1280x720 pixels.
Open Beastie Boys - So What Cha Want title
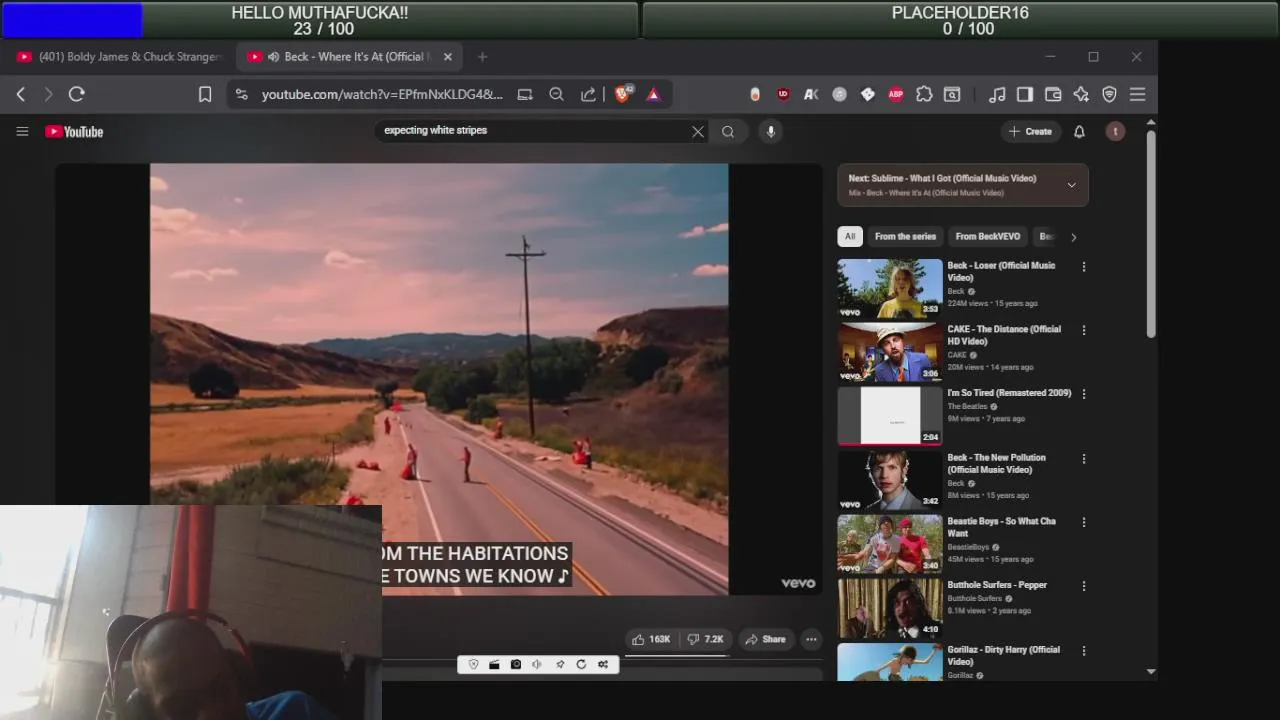coord(1001,527)
